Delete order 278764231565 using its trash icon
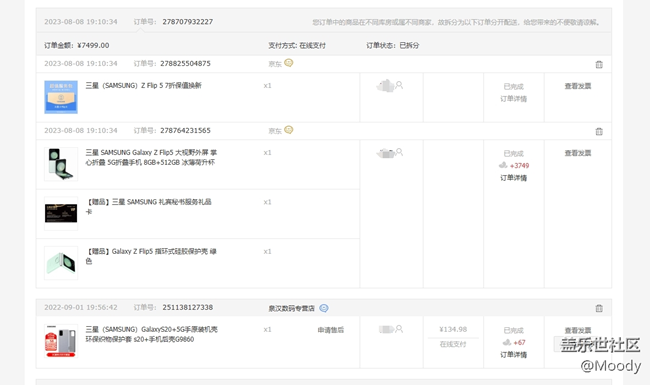 [x=599, y=131]
